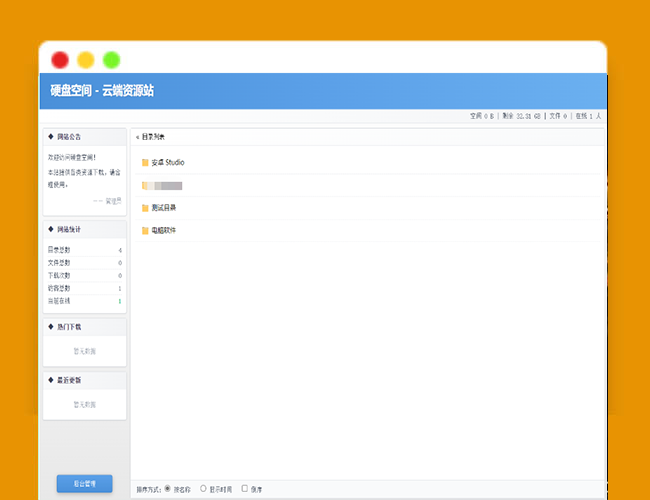The width and height of the screenshot is (650, 500).
Task: Click the 后台管理 button
Action: pos(85,484)
